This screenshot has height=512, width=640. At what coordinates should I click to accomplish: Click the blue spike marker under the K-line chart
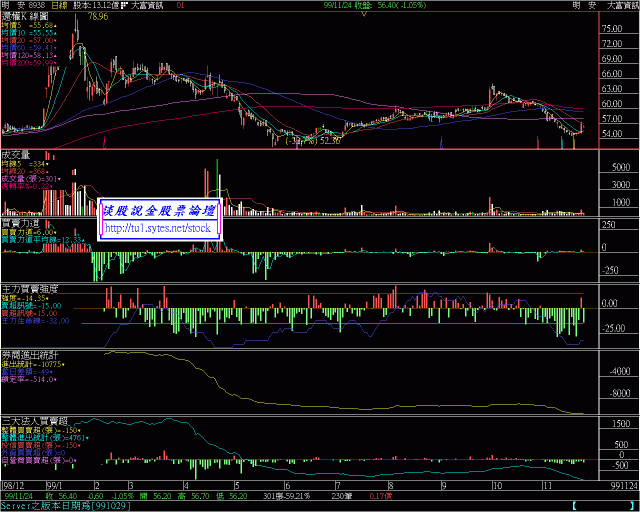pos(441,142)
